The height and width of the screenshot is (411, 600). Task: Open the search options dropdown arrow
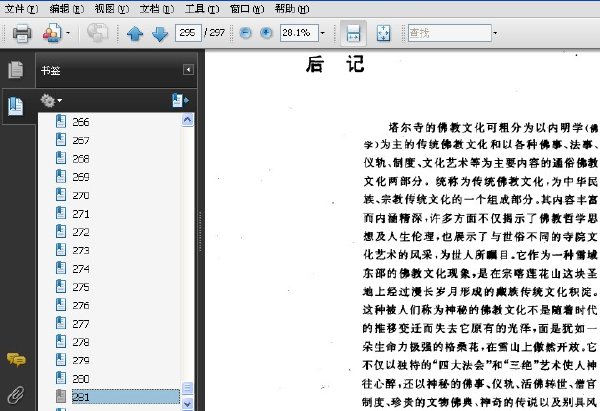point(495,33)
